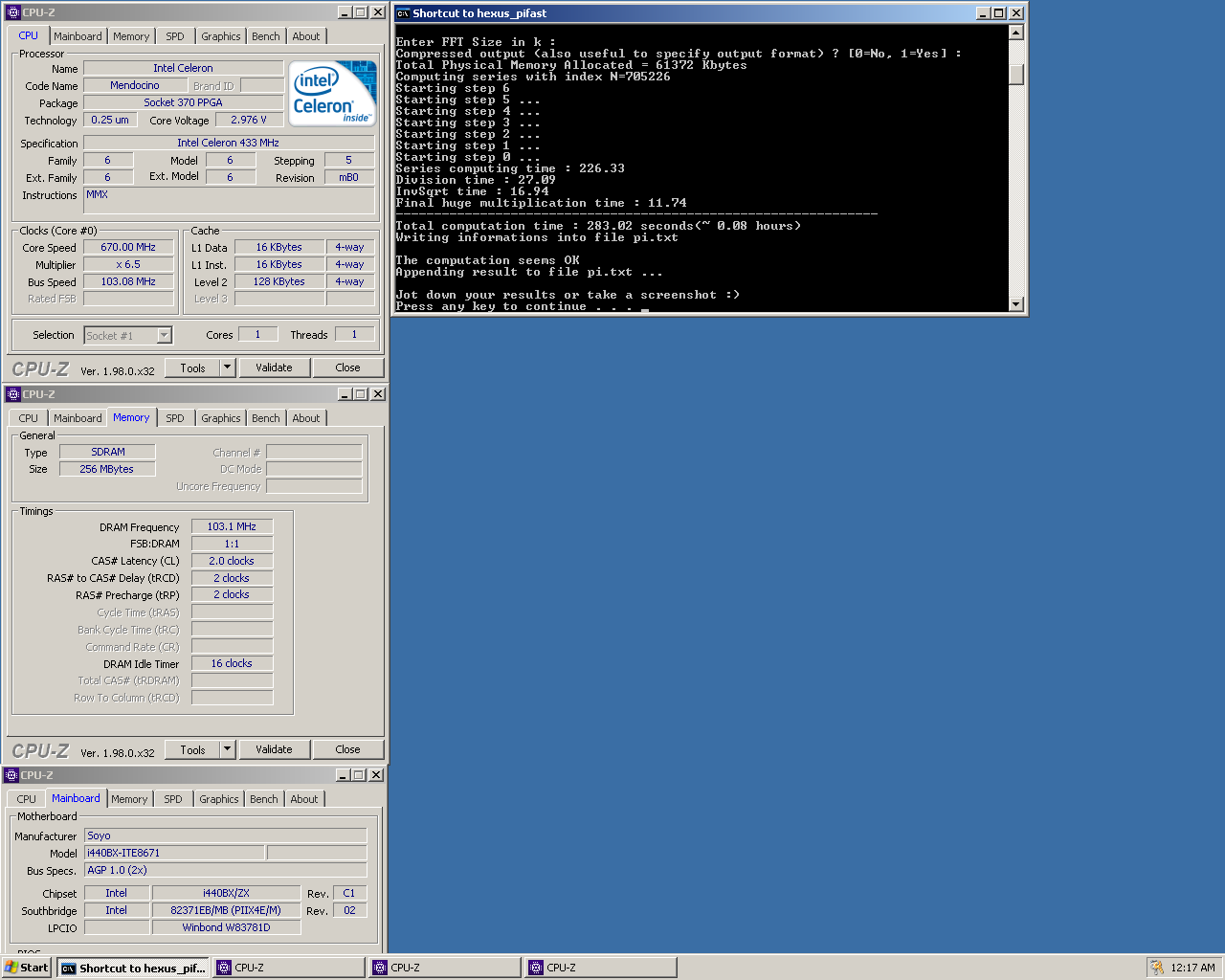The image size is (1225, 980).
Task: Click the i440BX-ITE8671 model value
Action: coord(174,853)
